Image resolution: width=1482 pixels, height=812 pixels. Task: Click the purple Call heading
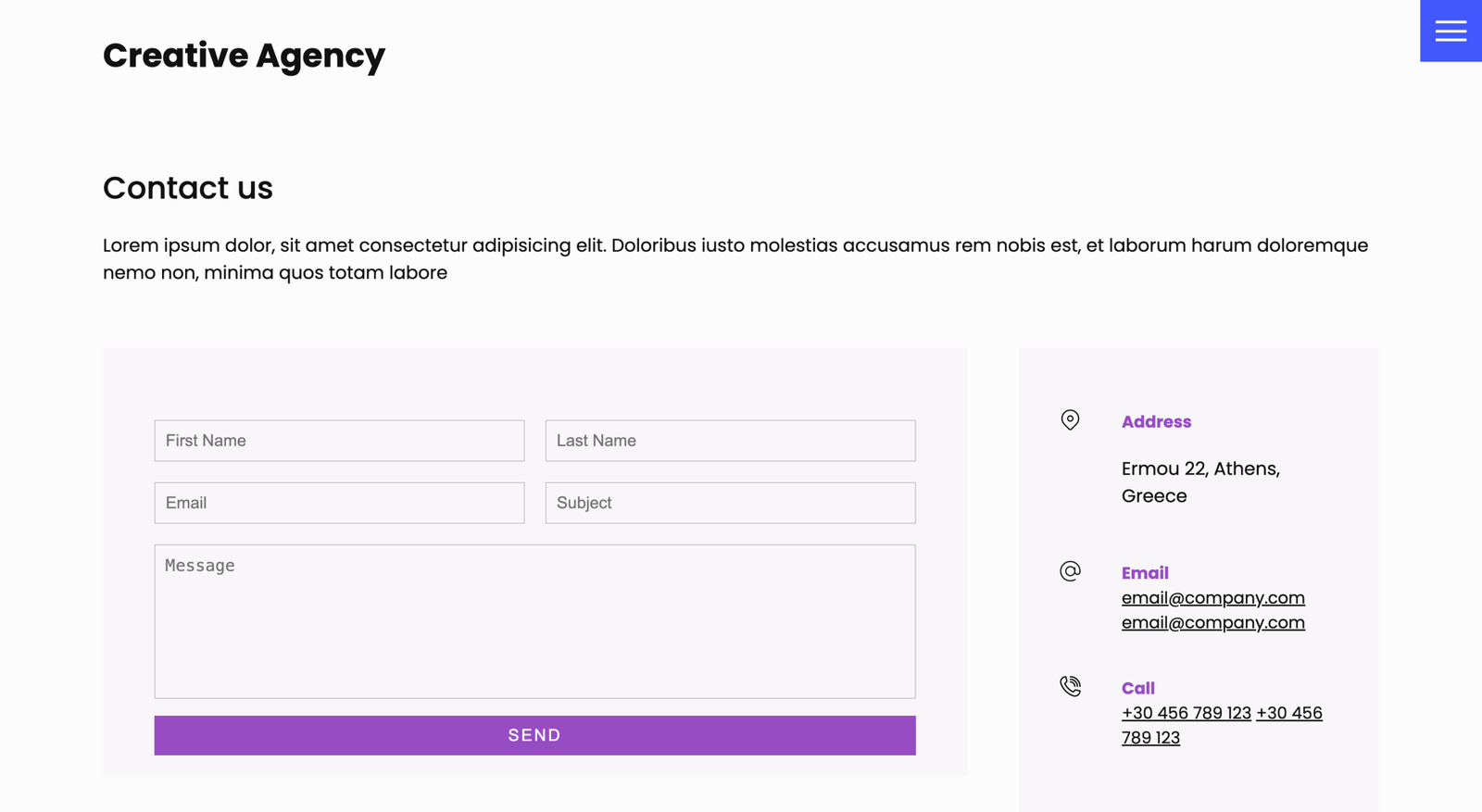(x=1137, y=689)
